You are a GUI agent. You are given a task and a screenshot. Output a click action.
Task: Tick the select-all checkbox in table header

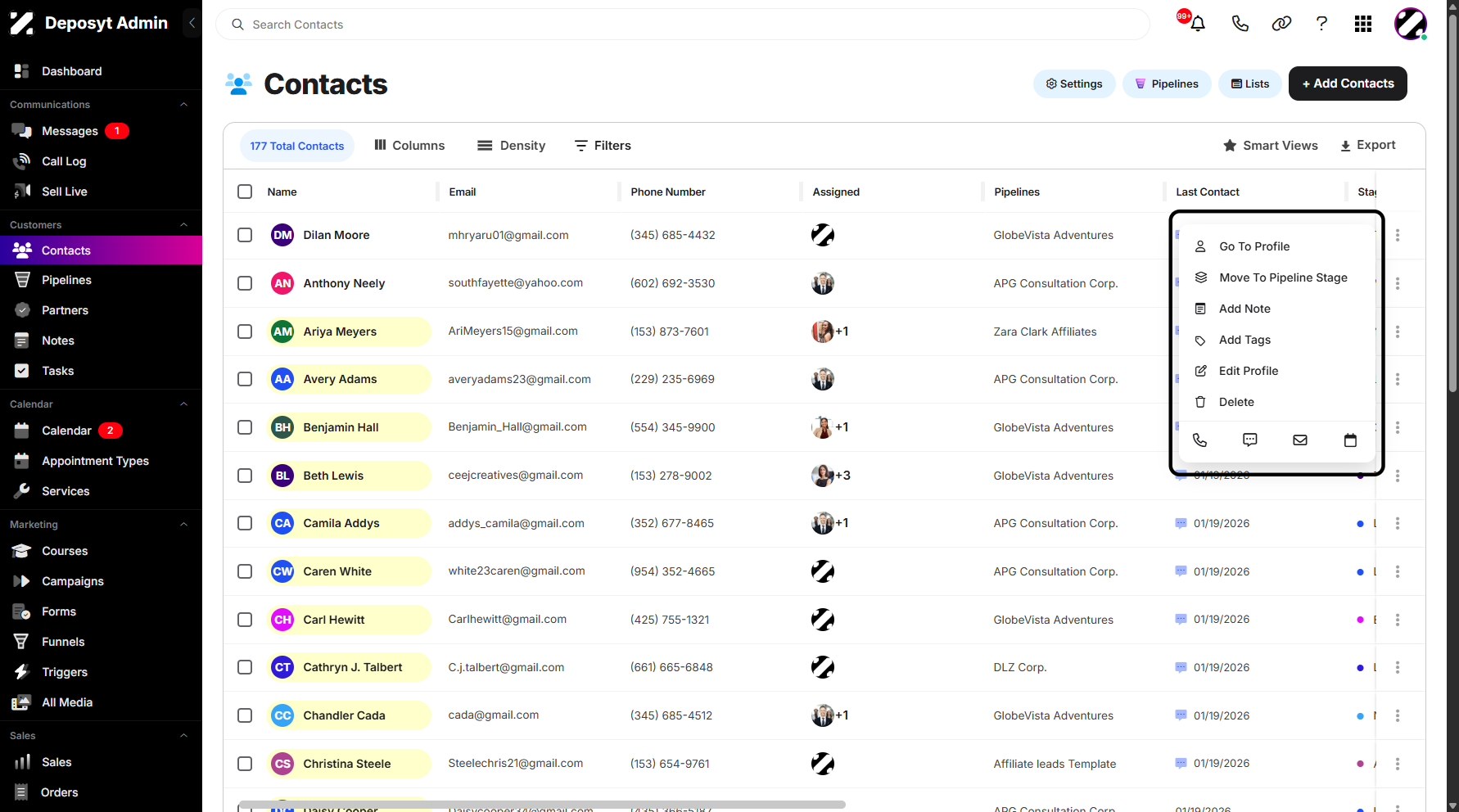coord(245,192)
